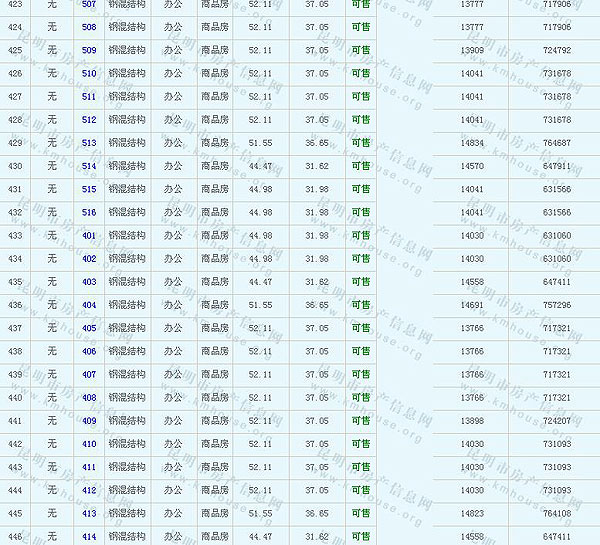Click 可售 status in row 436
The width and height of the screenshot is (600, 545).
(x=360, y=305)
